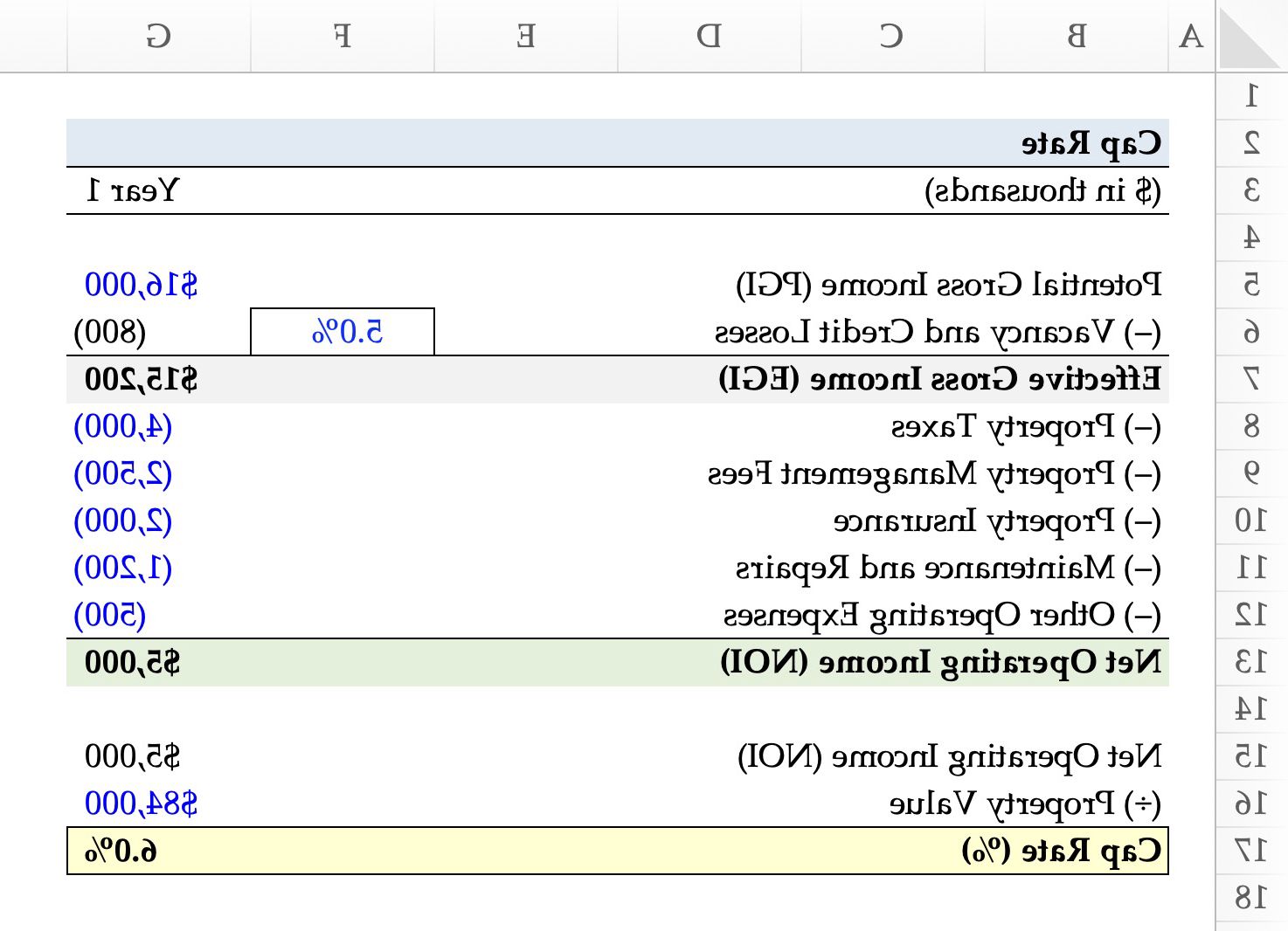This screenshot has width=1288, height=931.
Task: Click the column D header
Action: click(x=709, y=37)
